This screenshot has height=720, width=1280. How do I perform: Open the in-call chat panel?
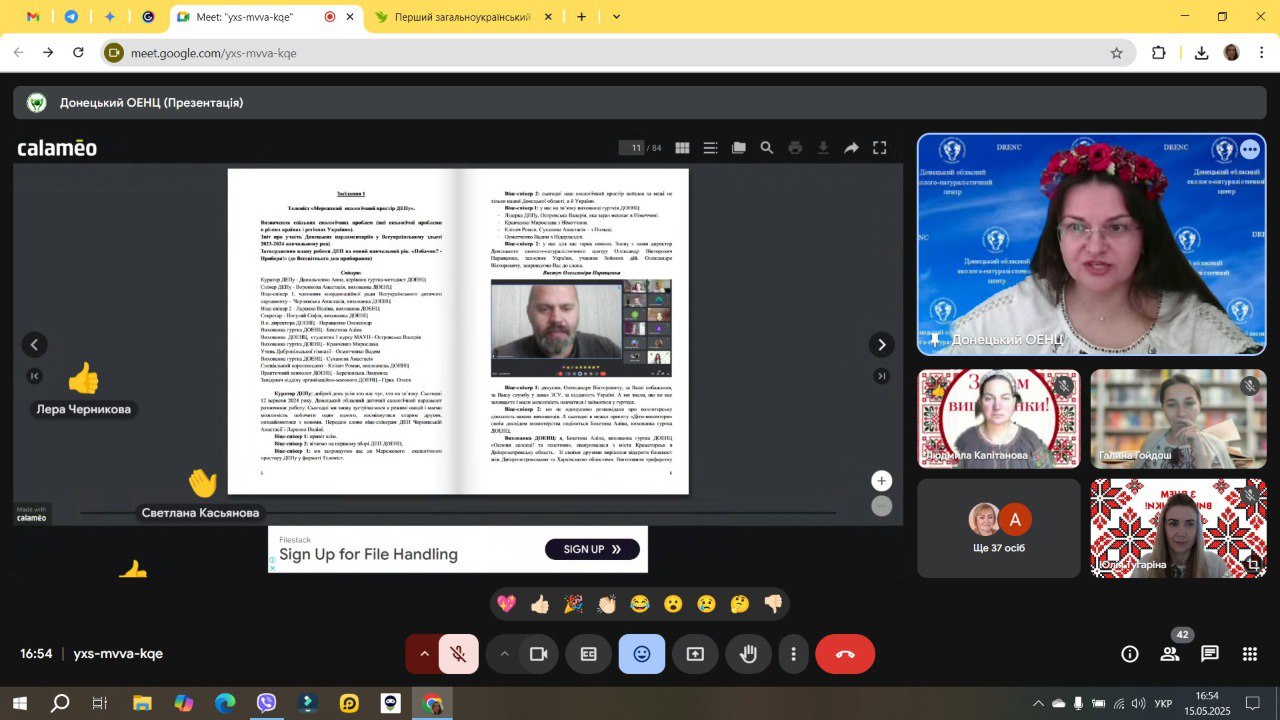pos(1209,654)
